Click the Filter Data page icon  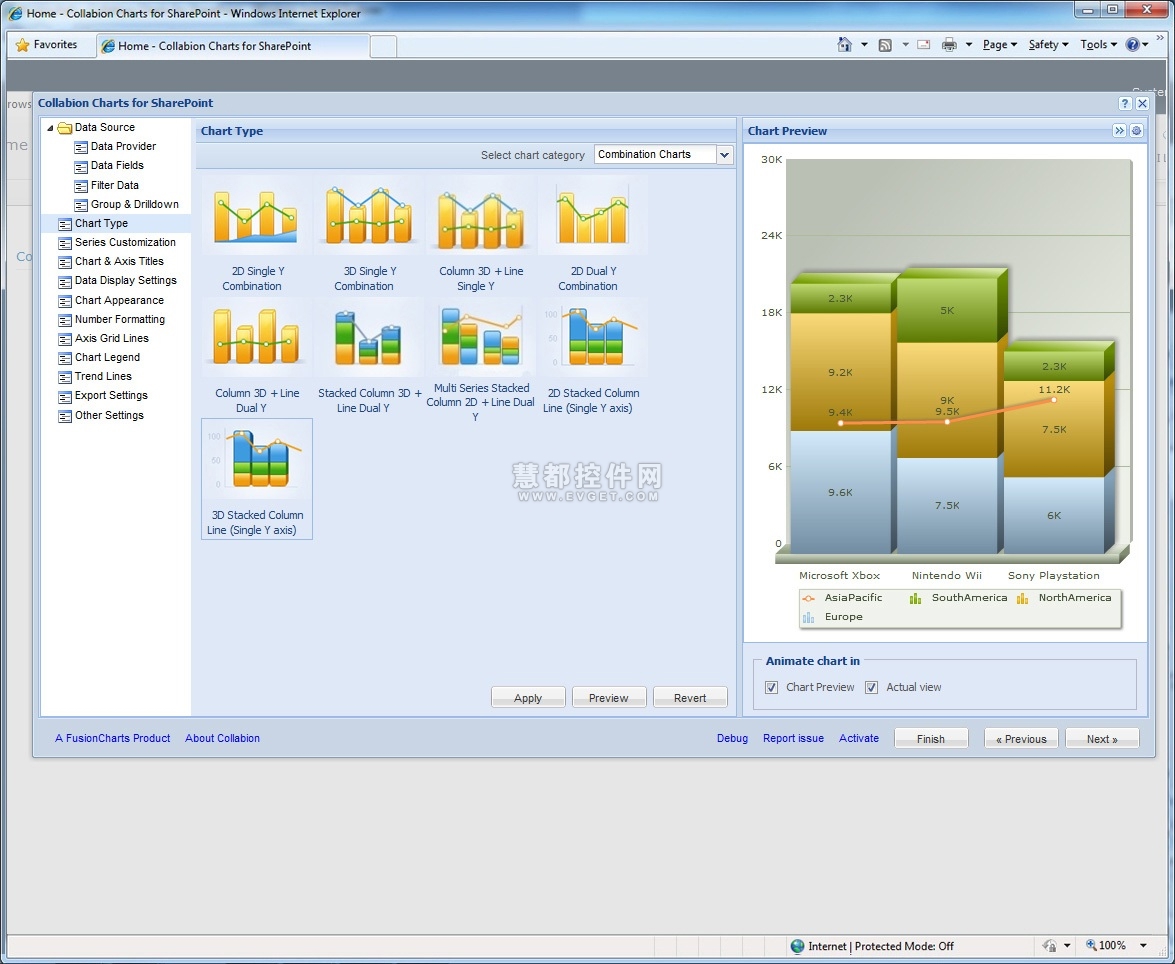[x=81, y=186]
